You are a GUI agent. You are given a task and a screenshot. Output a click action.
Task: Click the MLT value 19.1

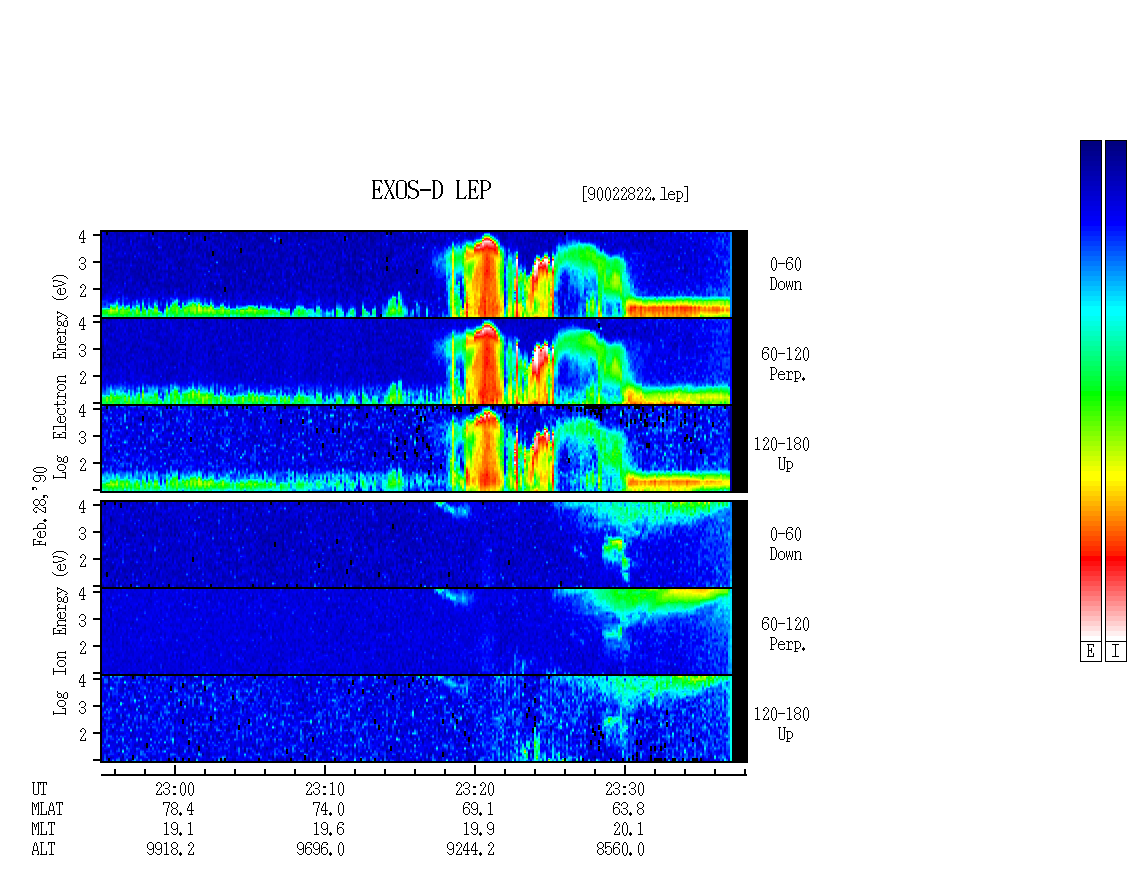(x=178, y=830)
